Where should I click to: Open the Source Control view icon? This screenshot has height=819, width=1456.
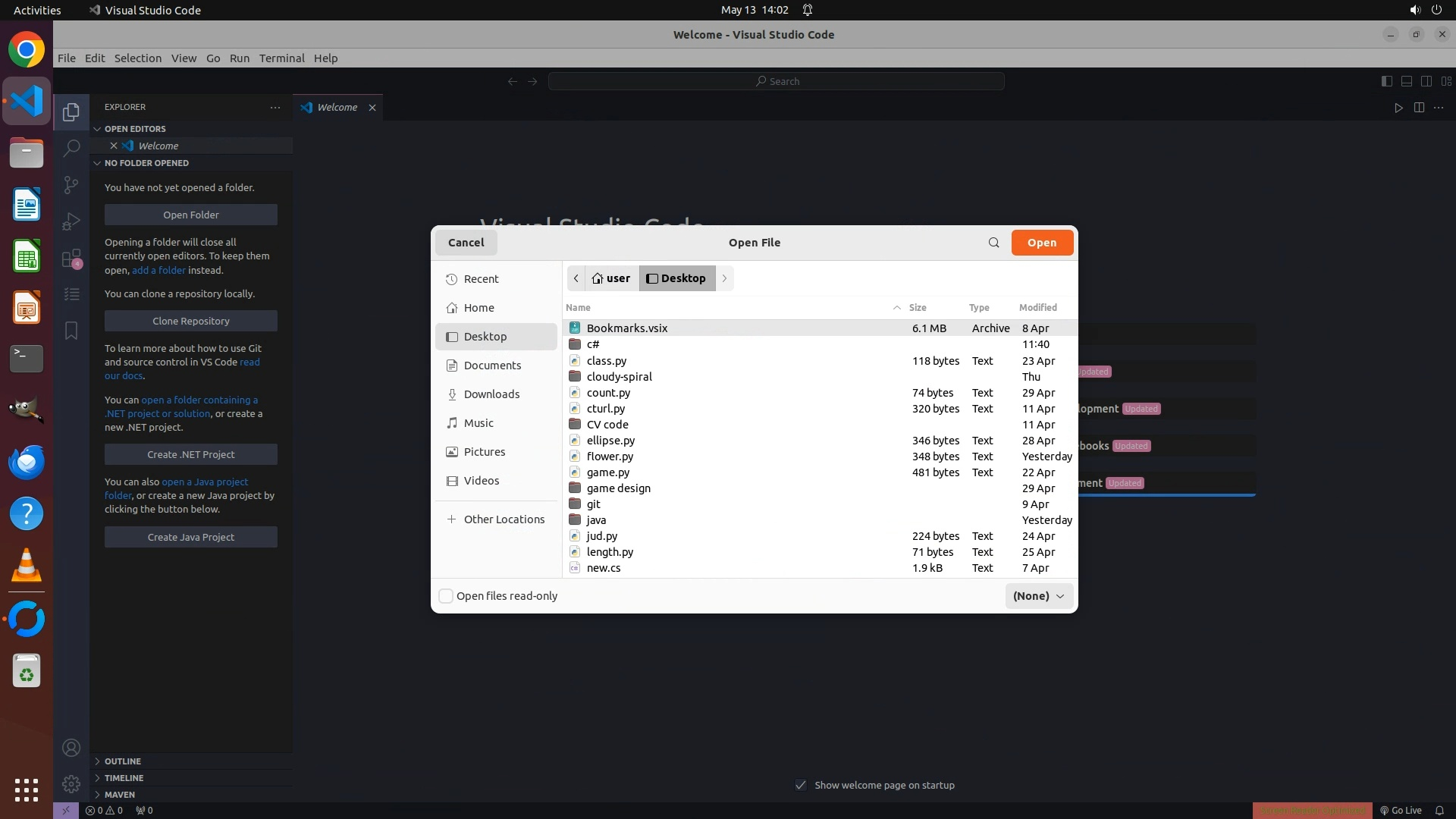[x=71, y=184]
